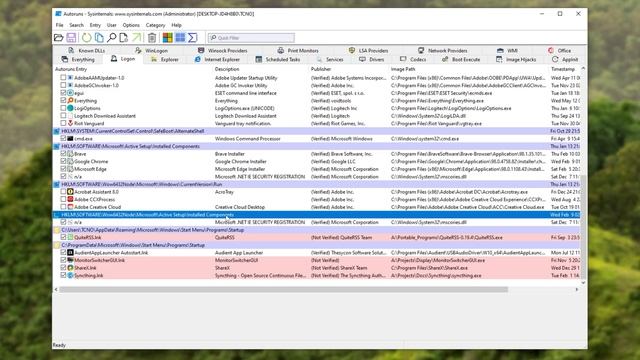640x360 pixels.
Task: Uncheck the Brave installer entry checkbox
Action: 63,154
